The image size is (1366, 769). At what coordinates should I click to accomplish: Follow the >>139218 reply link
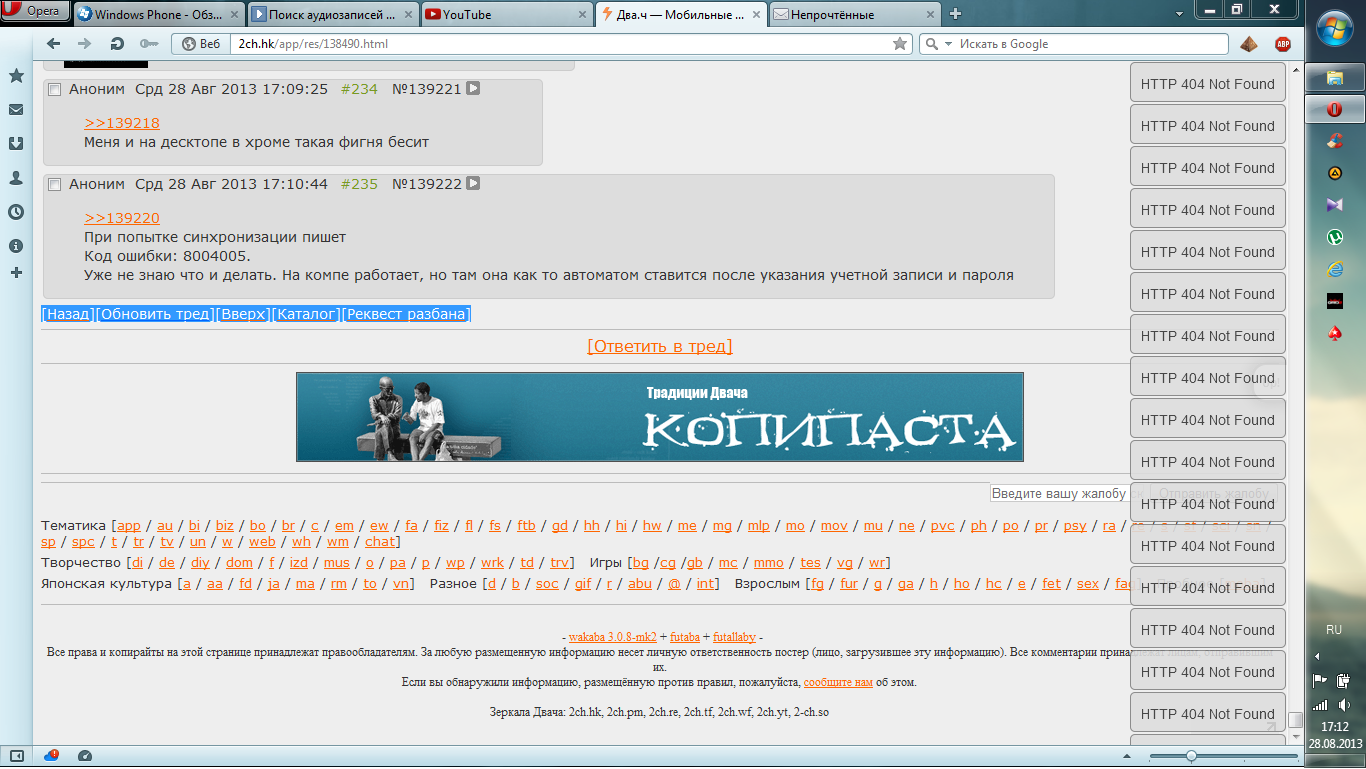[x=122, y=123]
